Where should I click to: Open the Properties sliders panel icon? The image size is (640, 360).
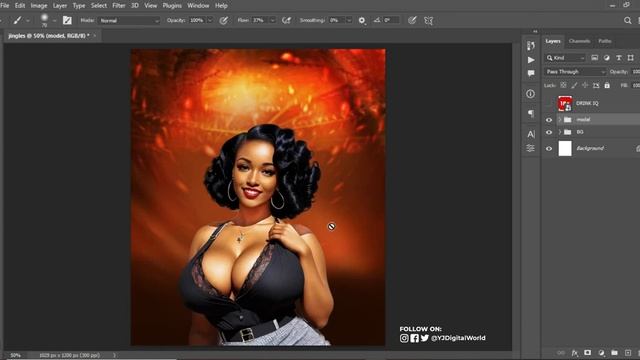(x=531, y=148)
